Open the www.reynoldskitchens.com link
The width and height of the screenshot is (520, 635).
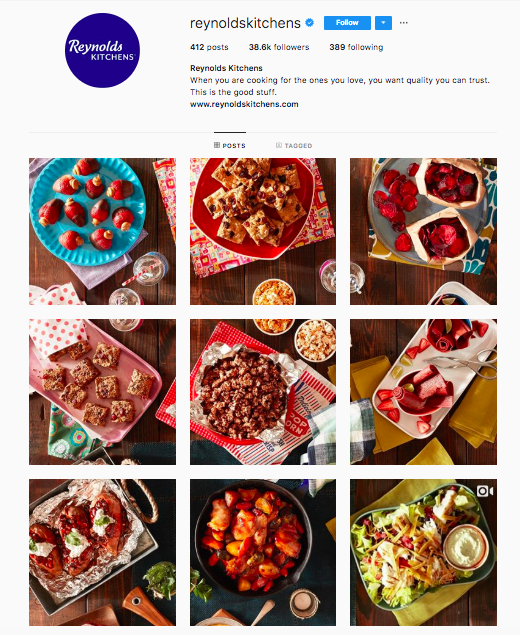(244, 104)
